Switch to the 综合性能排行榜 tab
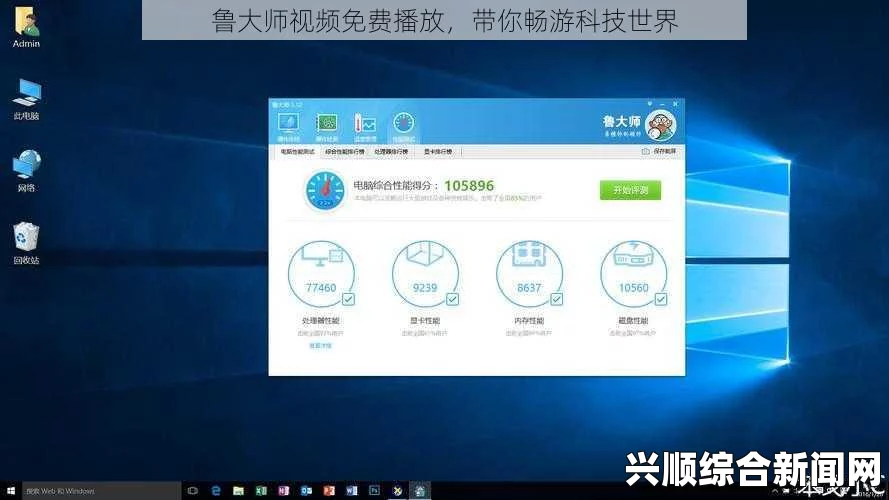Screen dimensions: 889x500 [345, 152]
